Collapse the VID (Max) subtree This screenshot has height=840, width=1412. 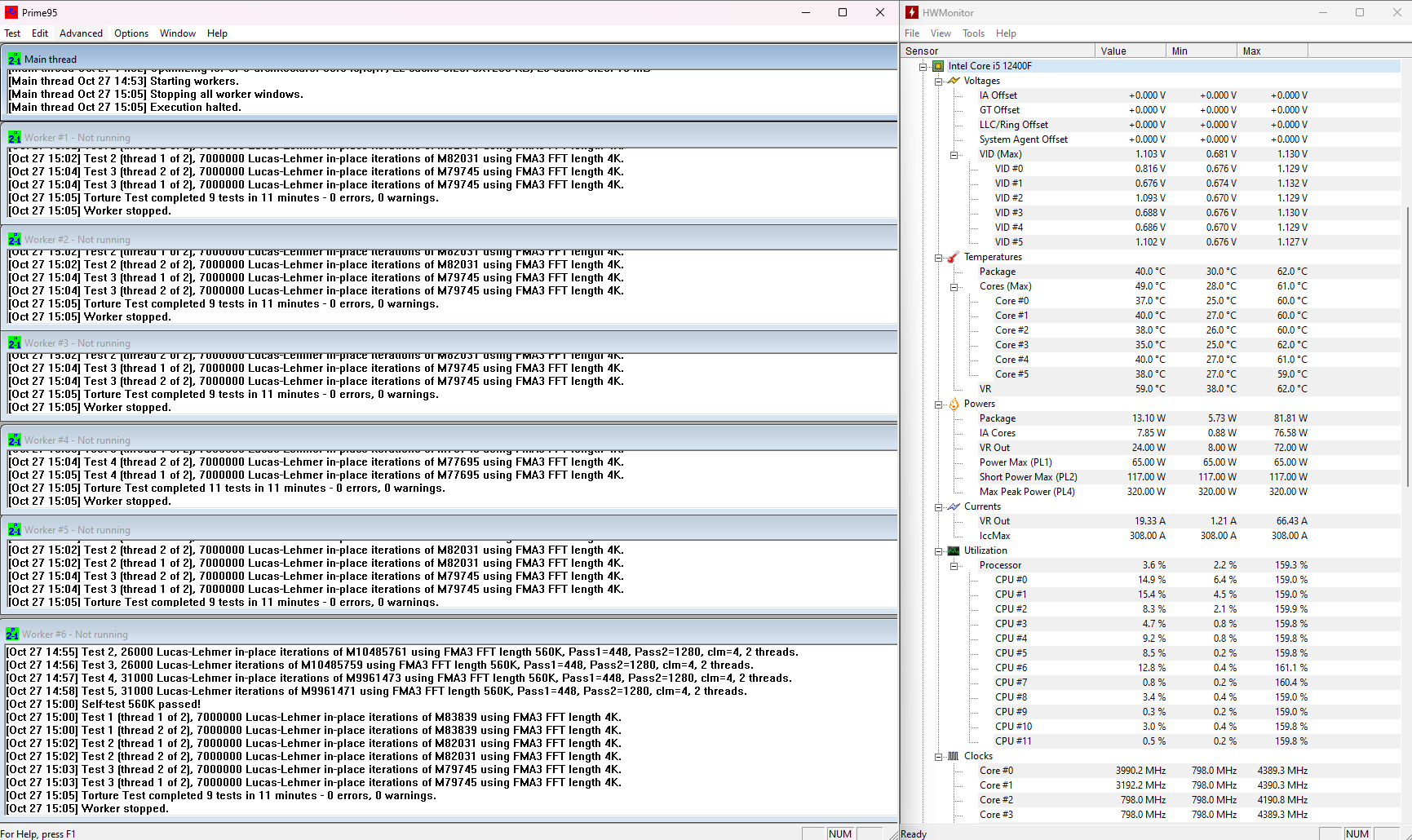(954, 155)
